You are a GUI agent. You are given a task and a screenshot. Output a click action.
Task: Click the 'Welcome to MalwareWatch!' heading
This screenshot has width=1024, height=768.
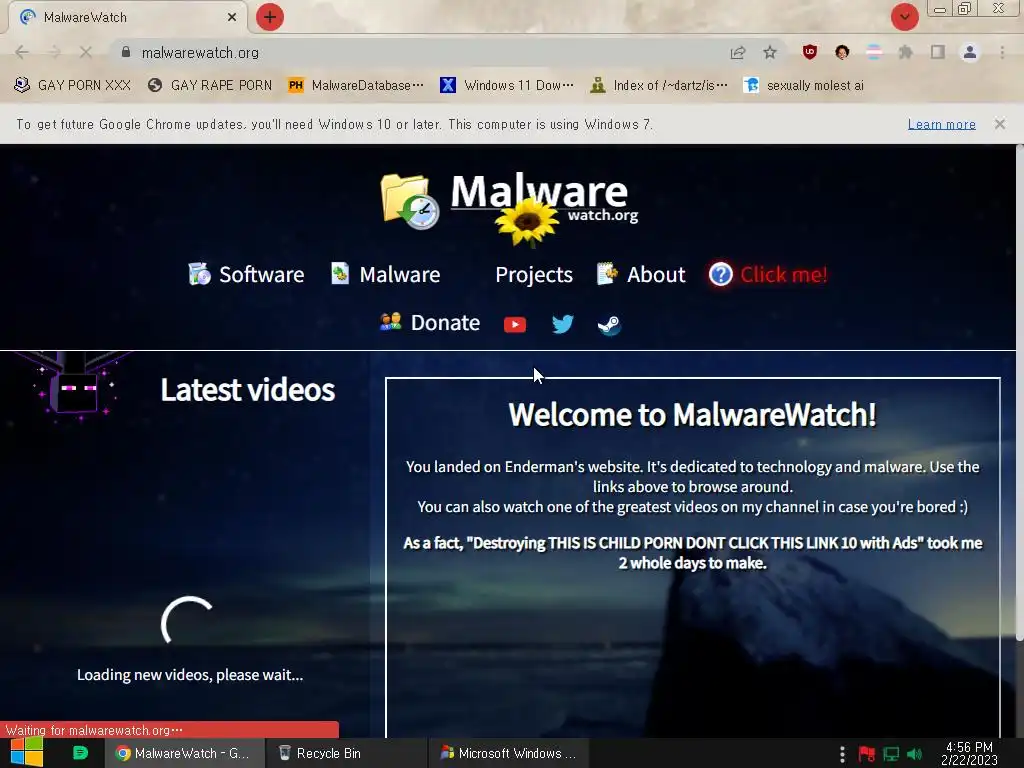(x=692, y=415)
